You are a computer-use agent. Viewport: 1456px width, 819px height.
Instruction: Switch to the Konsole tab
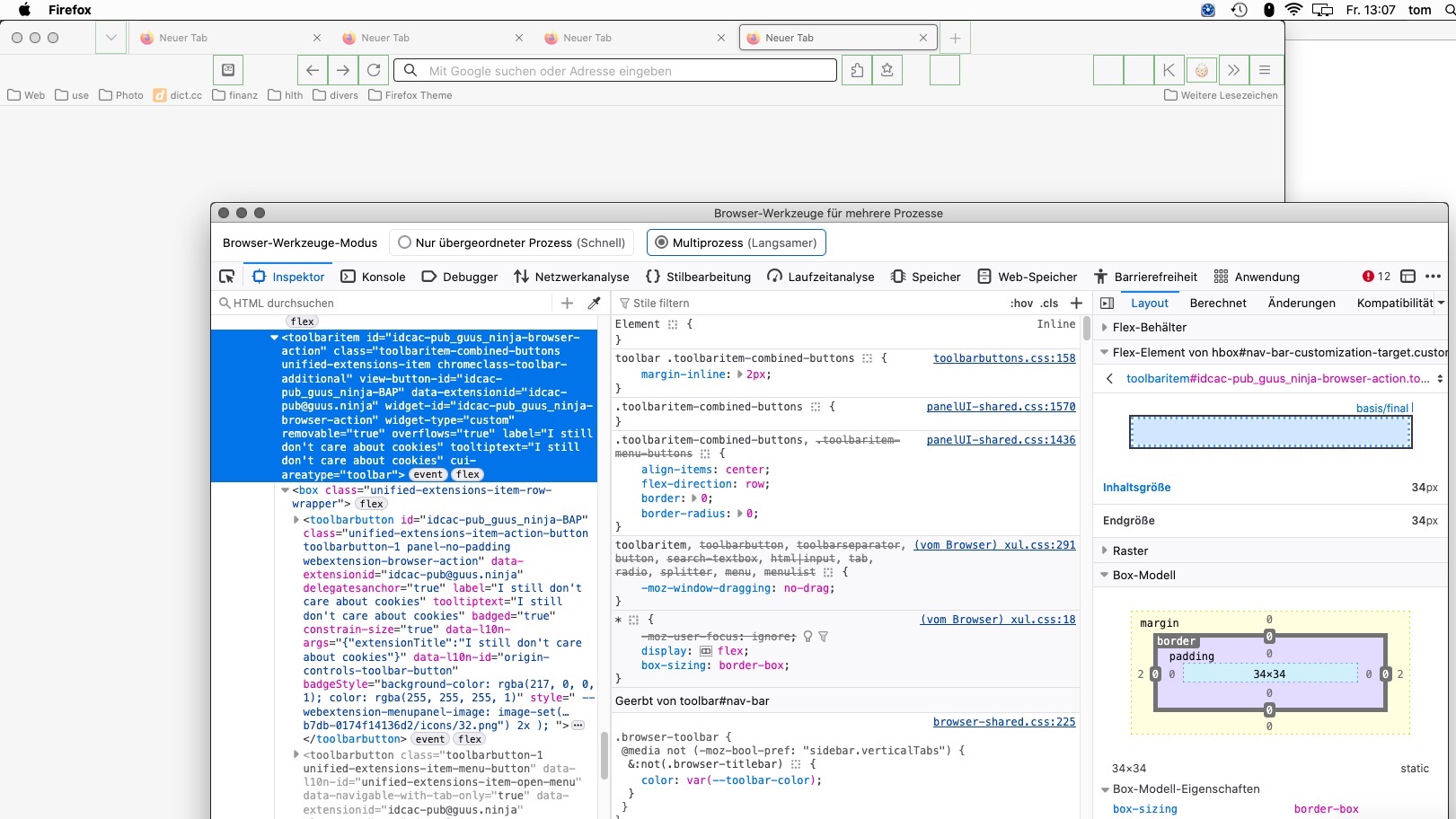pos(374,277)
